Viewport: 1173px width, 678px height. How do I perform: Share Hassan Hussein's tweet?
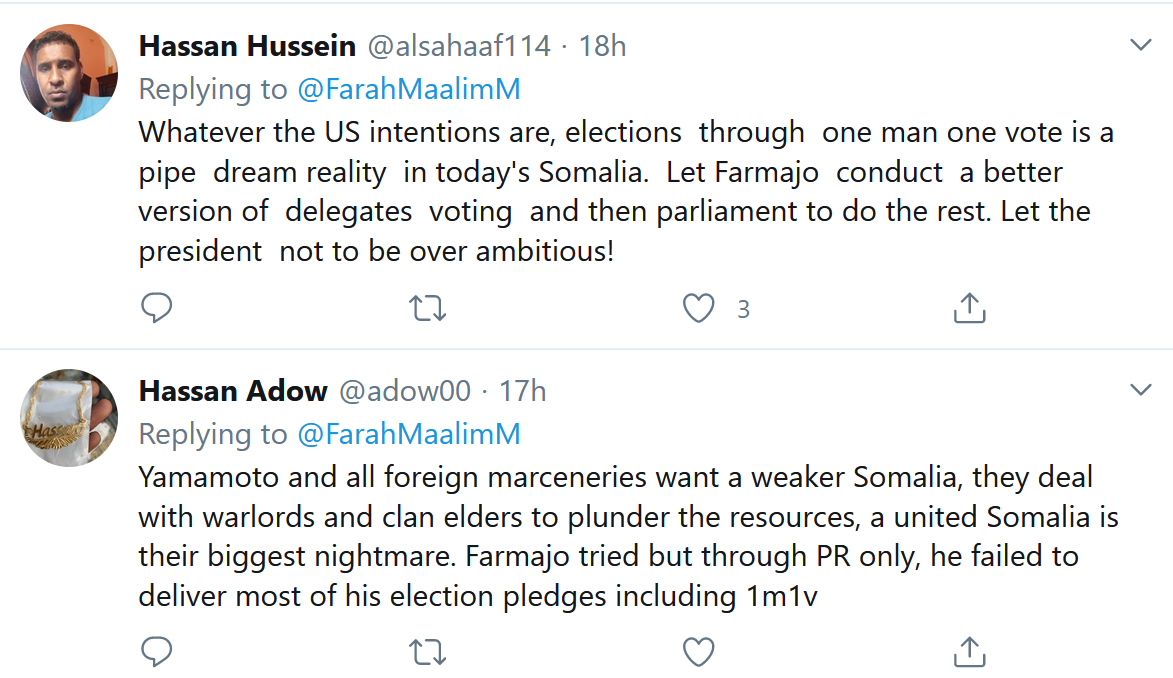[x=969, y=309]
